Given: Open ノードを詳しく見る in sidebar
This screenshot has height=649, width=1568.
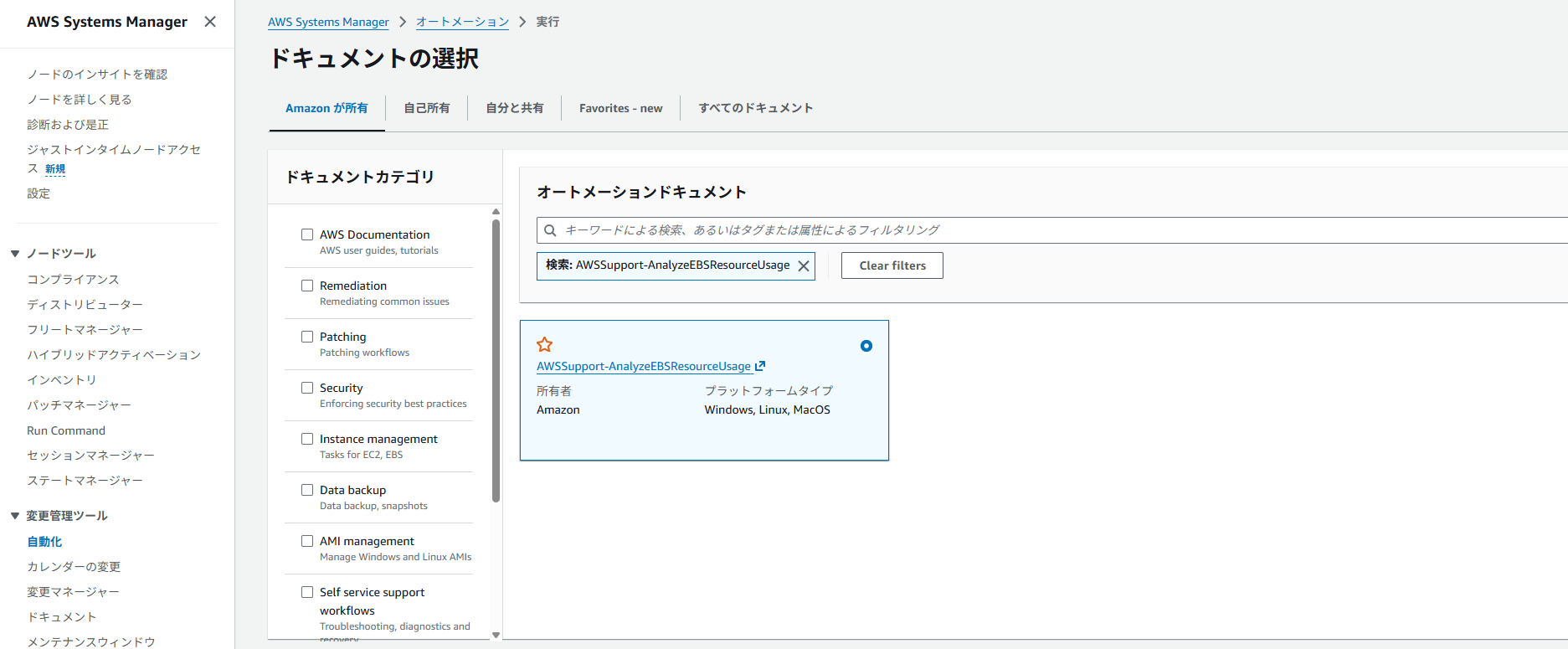Looking at the screenshot, I should click(80, 100).
